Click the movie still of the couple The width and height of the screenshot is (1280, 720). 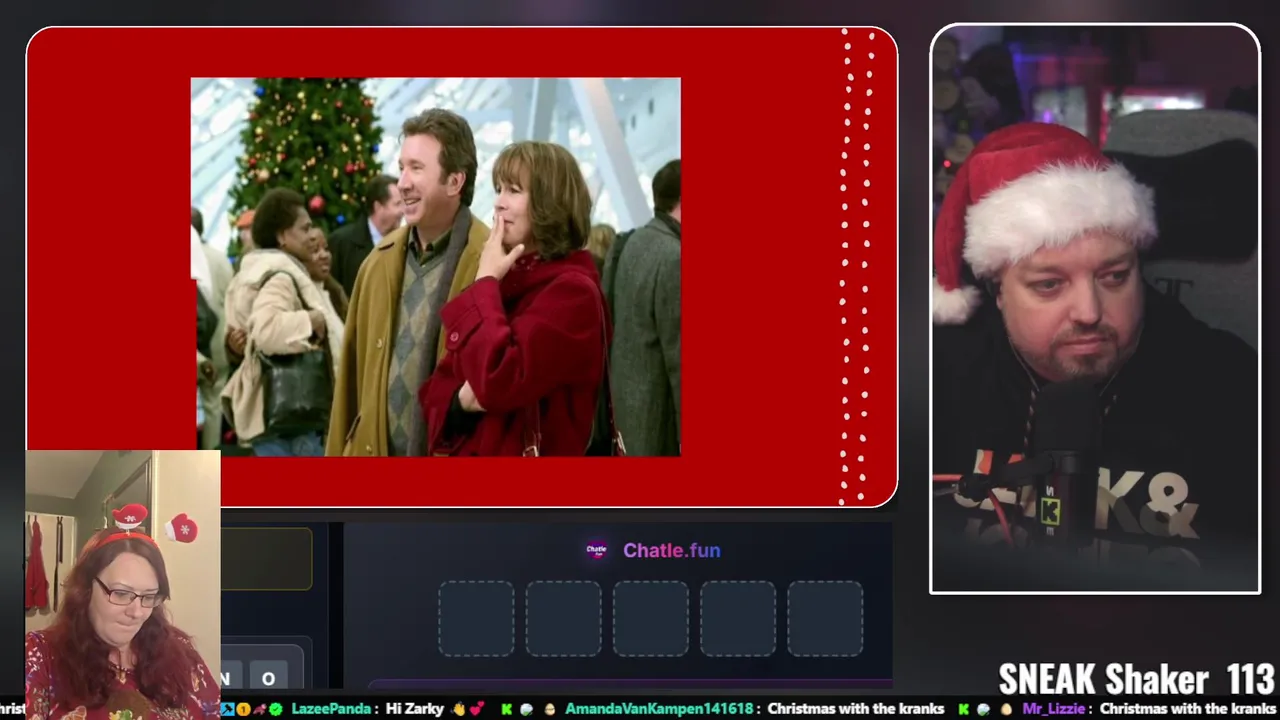436,267
